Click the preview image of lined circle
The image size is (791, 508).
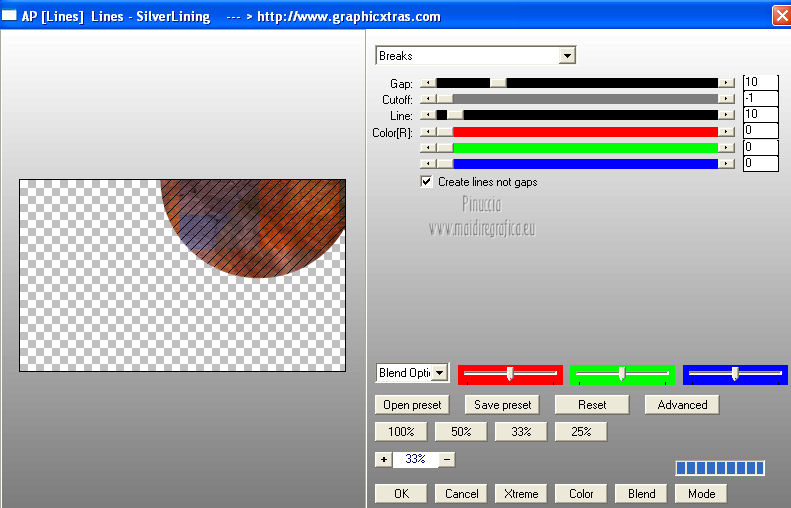[x=183, y=275]
